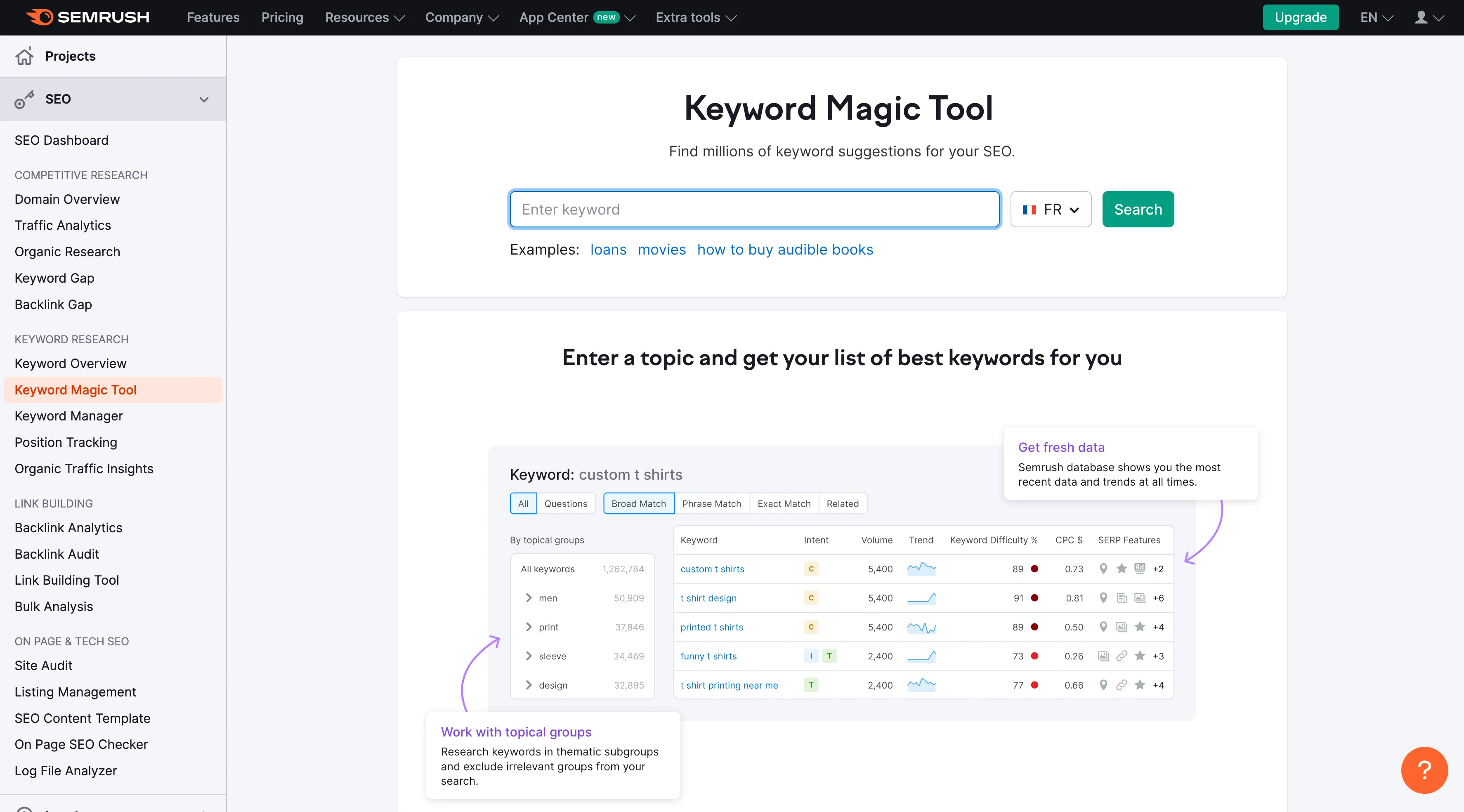Screen dimensions: 1464x812
Task: Open Pricing in top navigation
Action: click(x=282, y=18)
